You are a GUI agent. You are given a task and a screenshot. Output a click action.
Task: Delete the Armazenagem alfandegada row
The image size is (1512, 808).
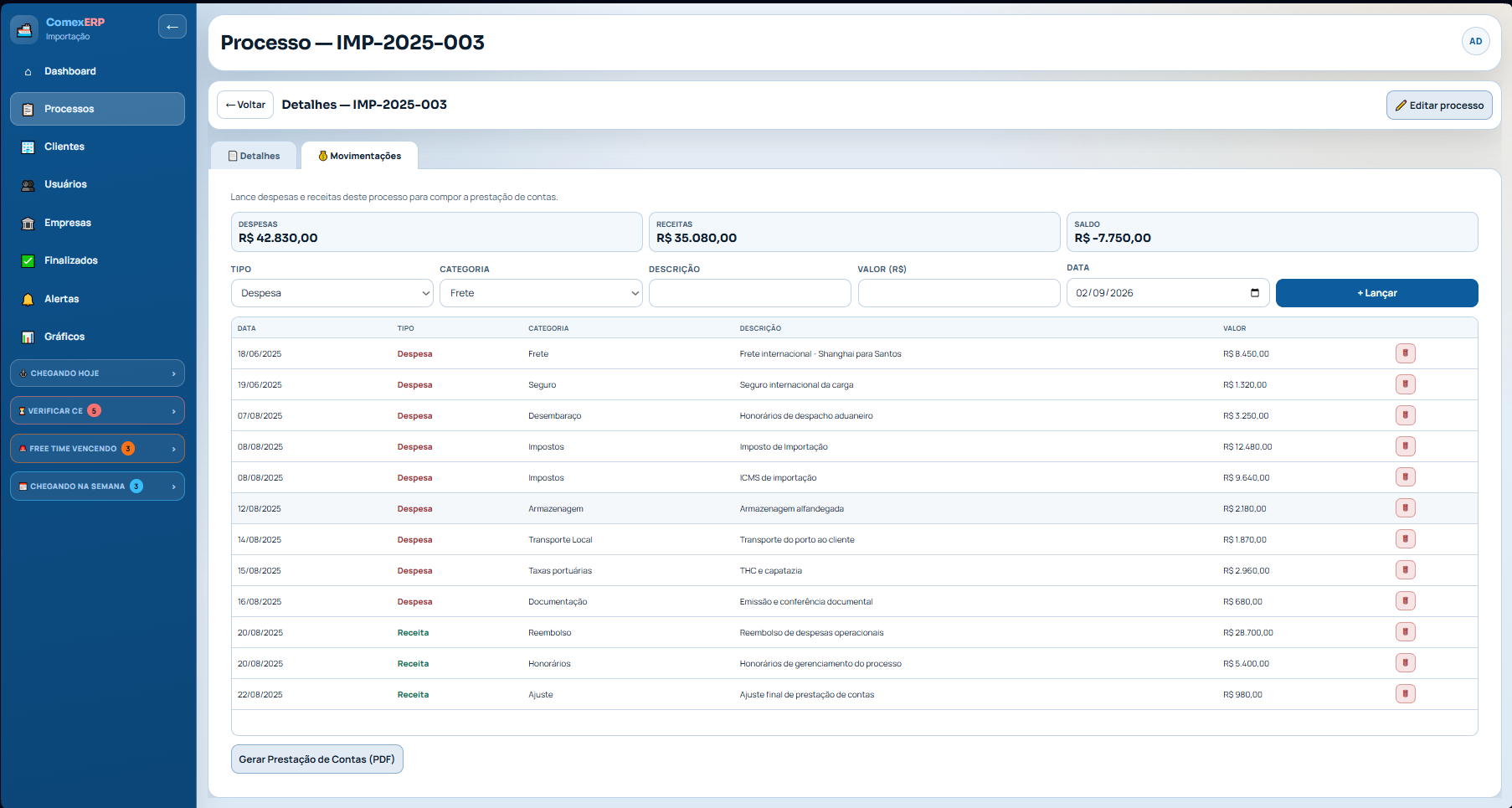pos(1405,508)
